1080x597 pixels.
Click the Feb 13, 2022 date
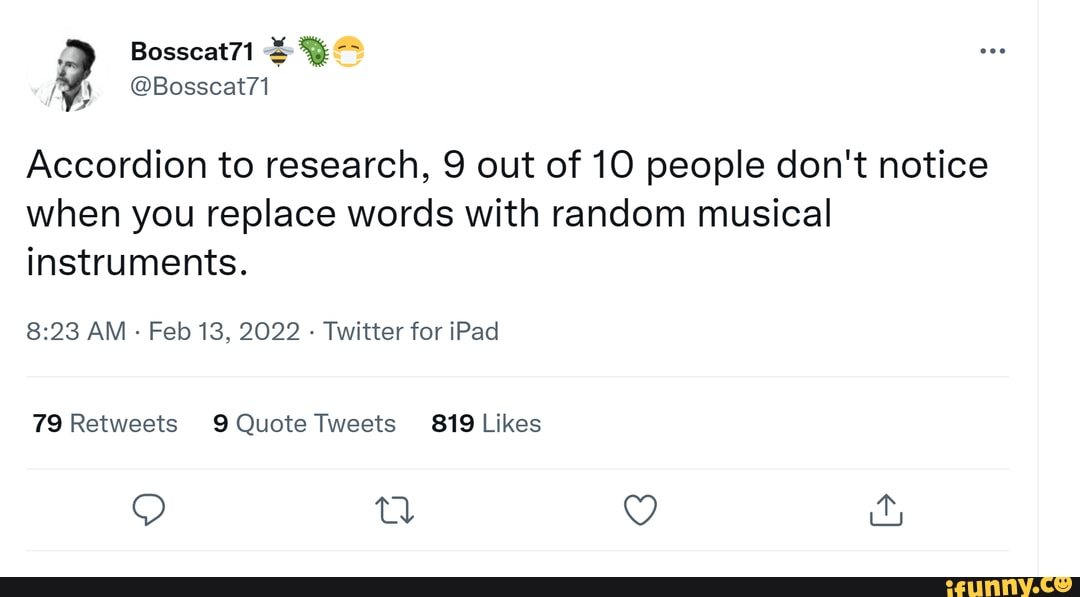click(224, 331)
